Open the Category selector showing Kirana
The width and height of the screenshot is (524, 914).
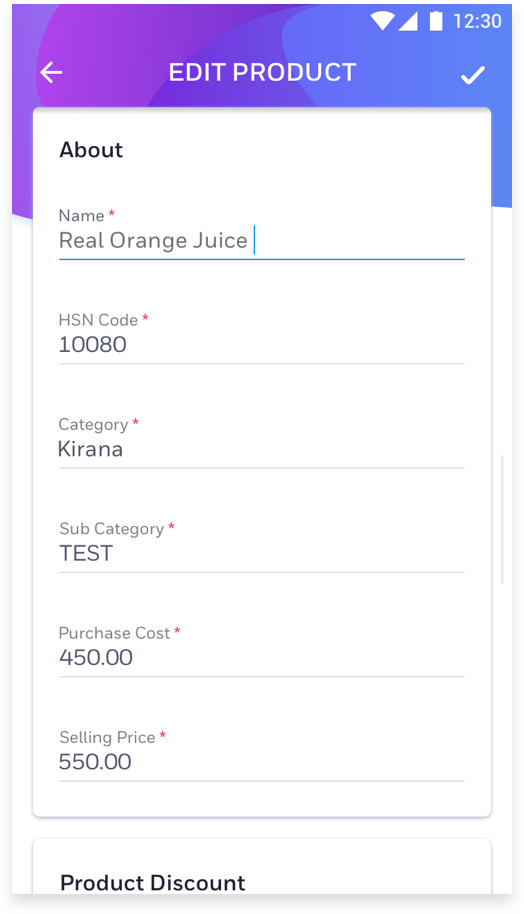point(262,449)
